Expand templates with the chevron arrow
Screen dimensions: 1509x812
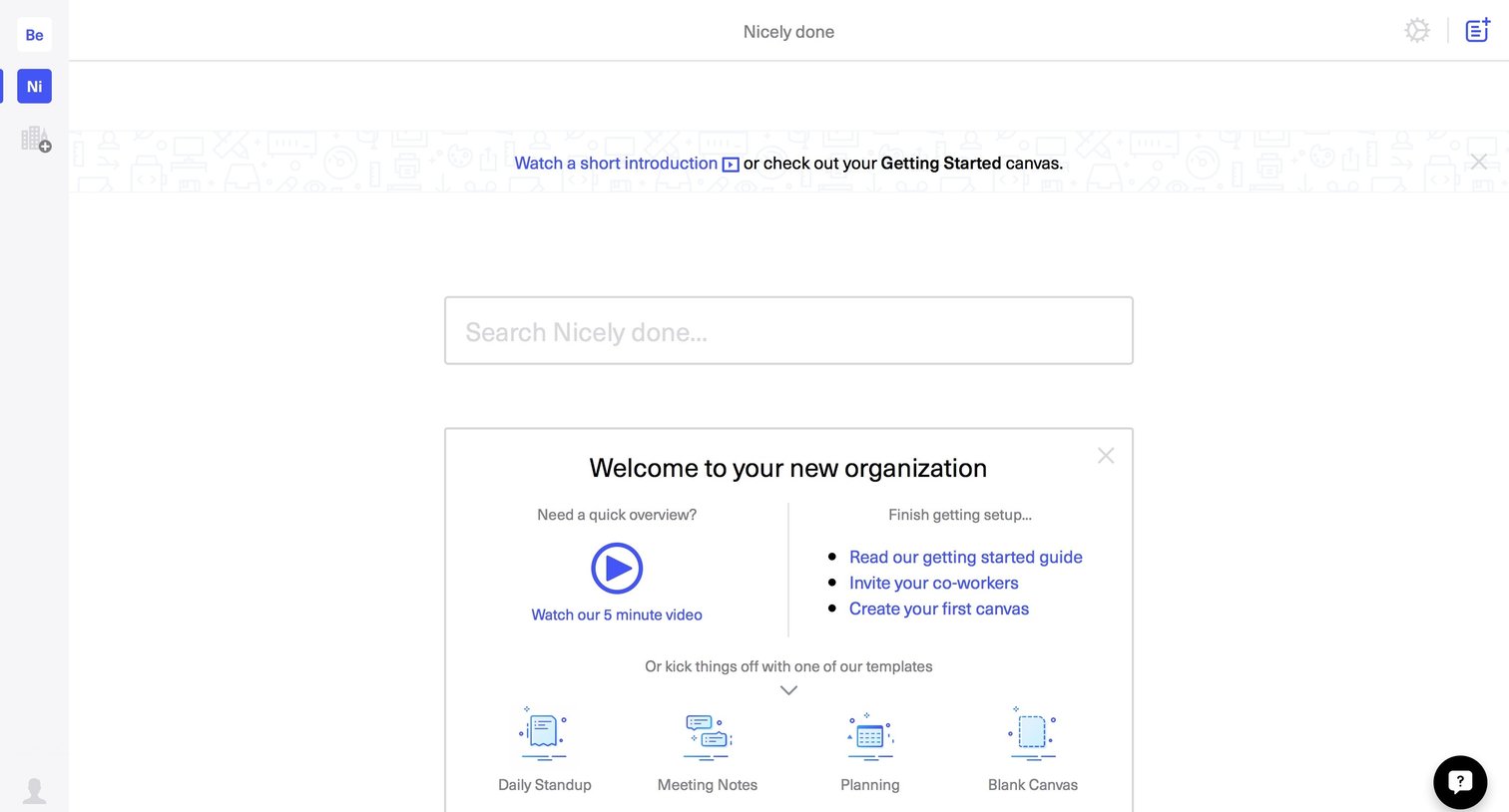point(788,690)
